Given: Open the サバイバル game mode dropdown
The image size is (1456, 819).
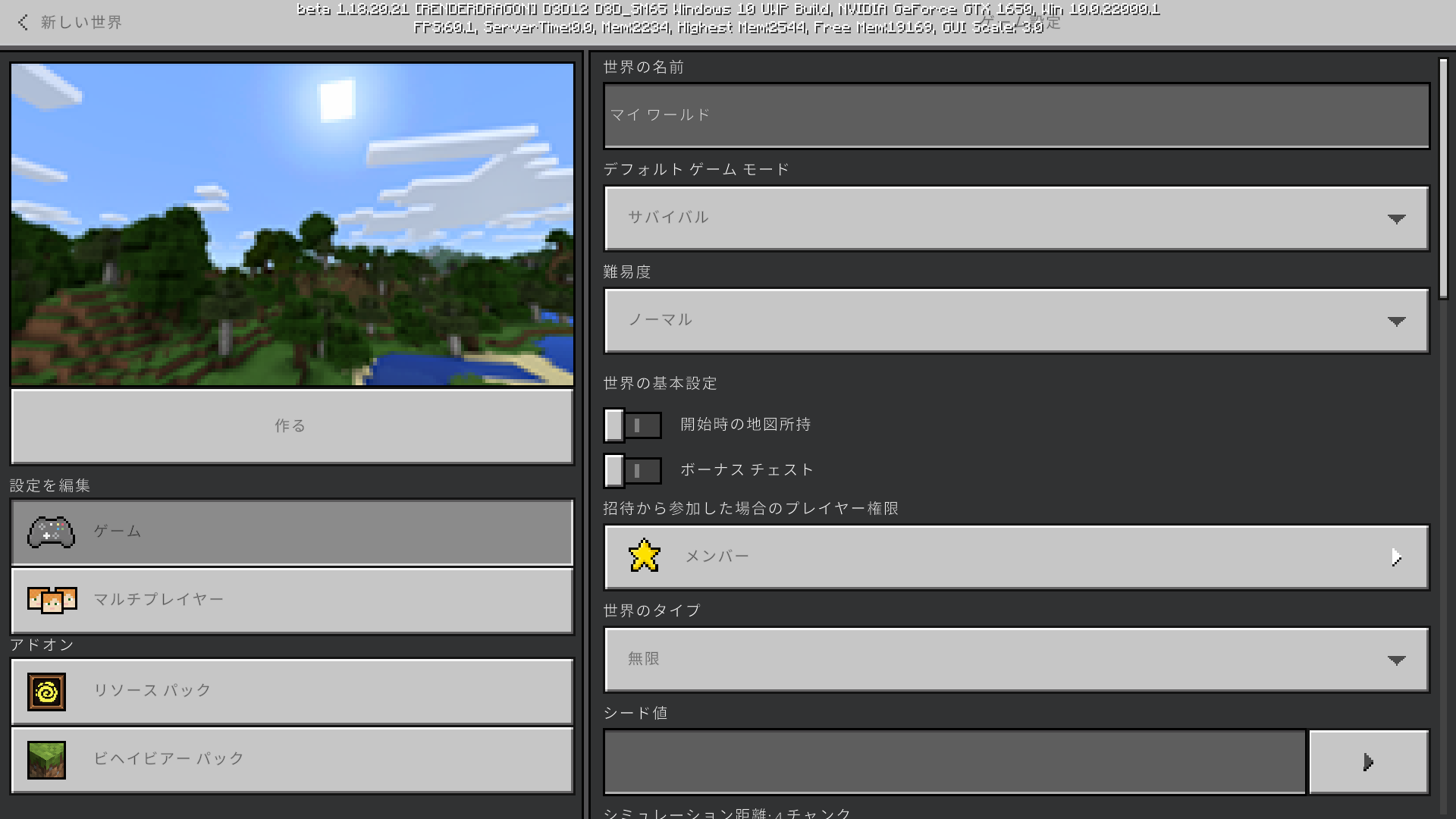Looking at the screenshot, I should tap(1016, 218).
